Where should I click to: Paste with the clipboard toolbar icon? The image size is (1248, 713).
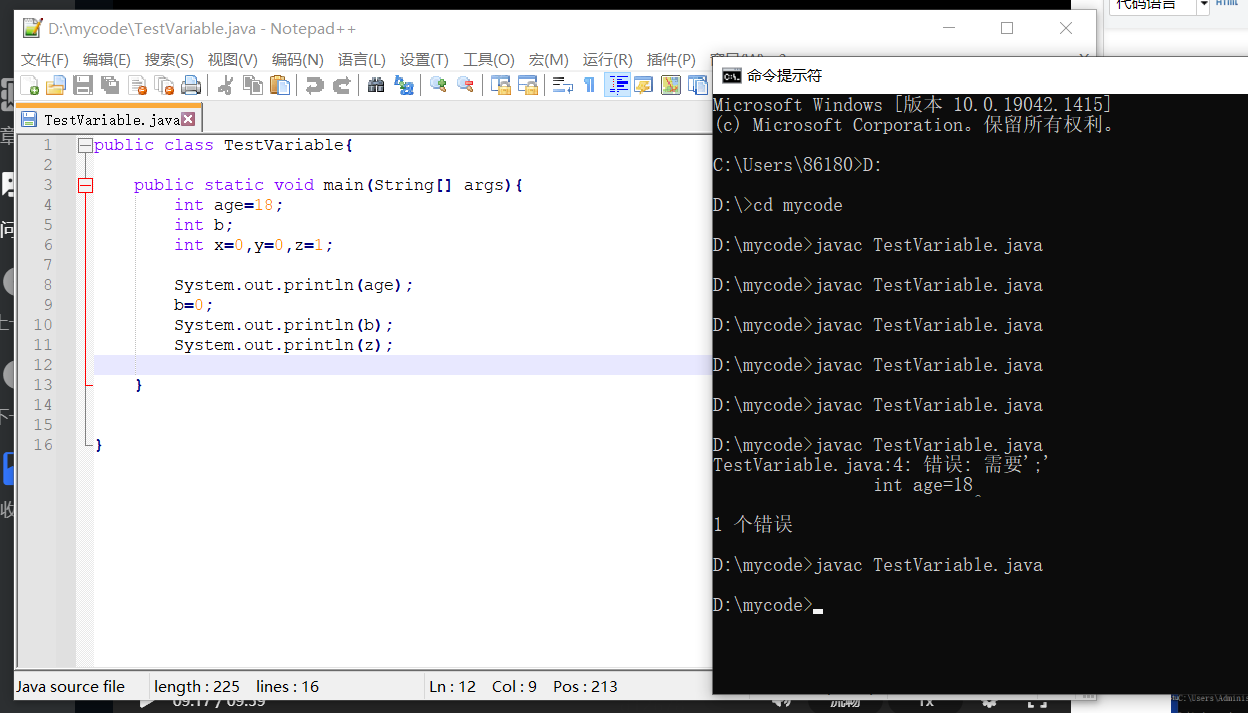[279, 85]
